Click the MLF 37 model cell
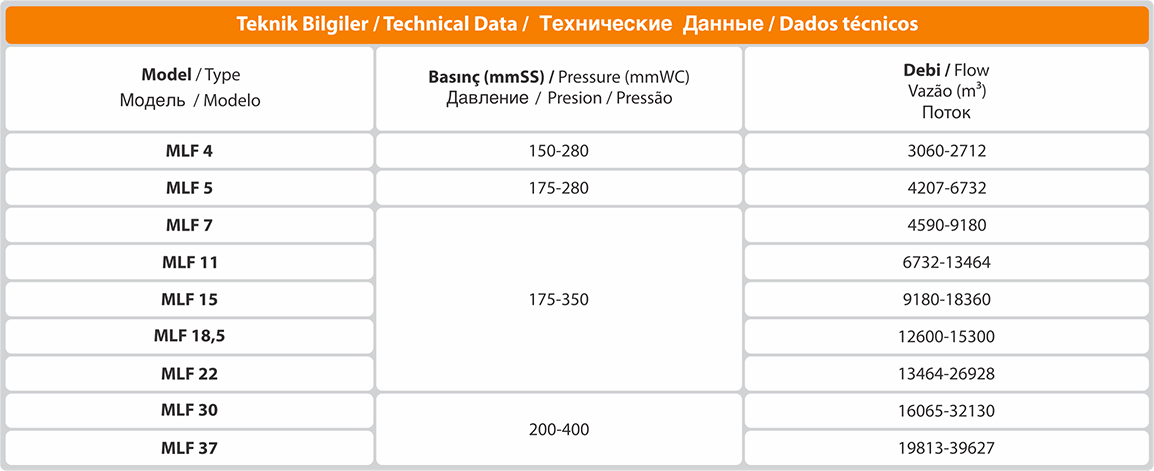 point(190,447)
